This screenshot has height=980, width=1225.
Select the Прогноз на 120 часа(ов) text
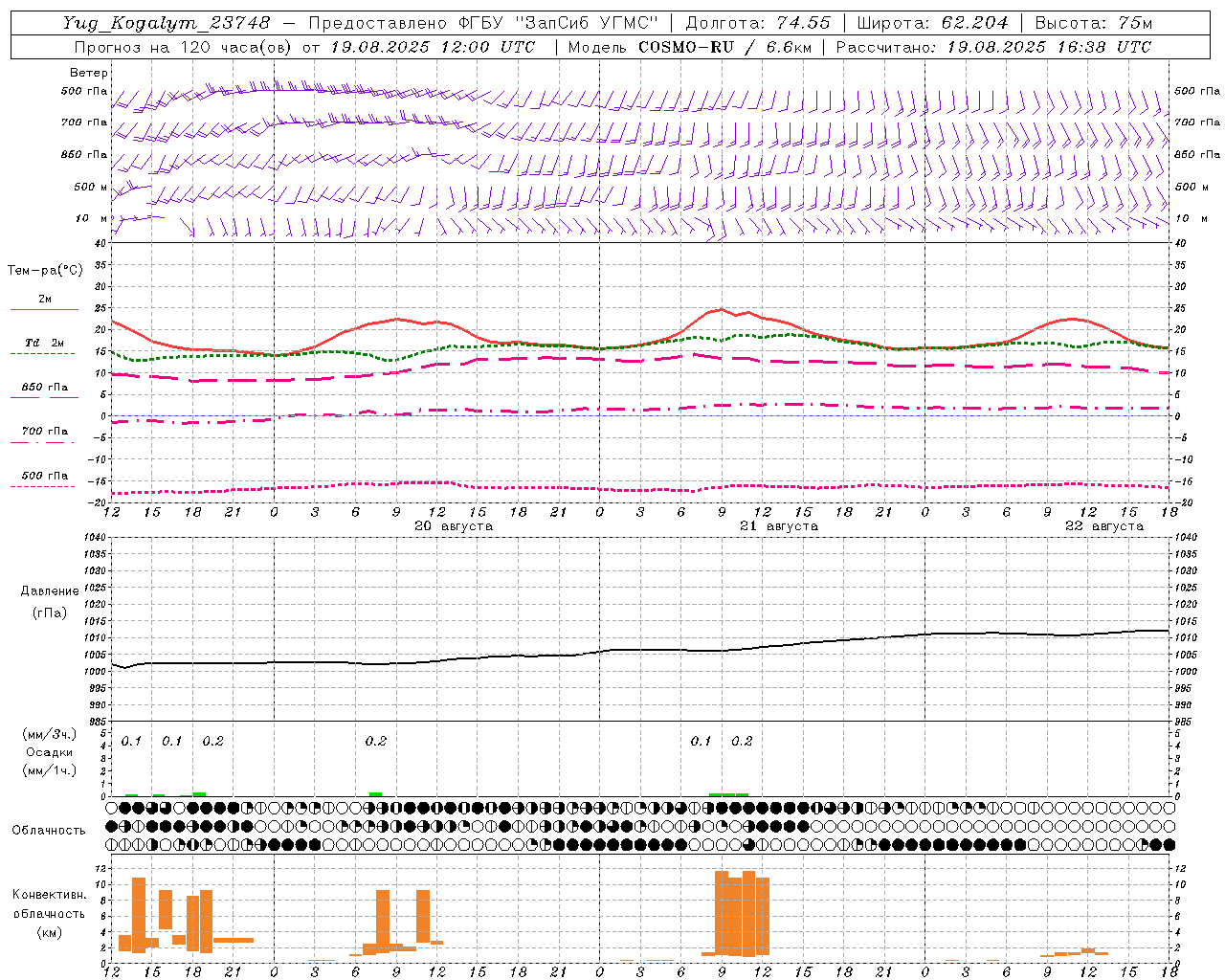click(184, 47)
